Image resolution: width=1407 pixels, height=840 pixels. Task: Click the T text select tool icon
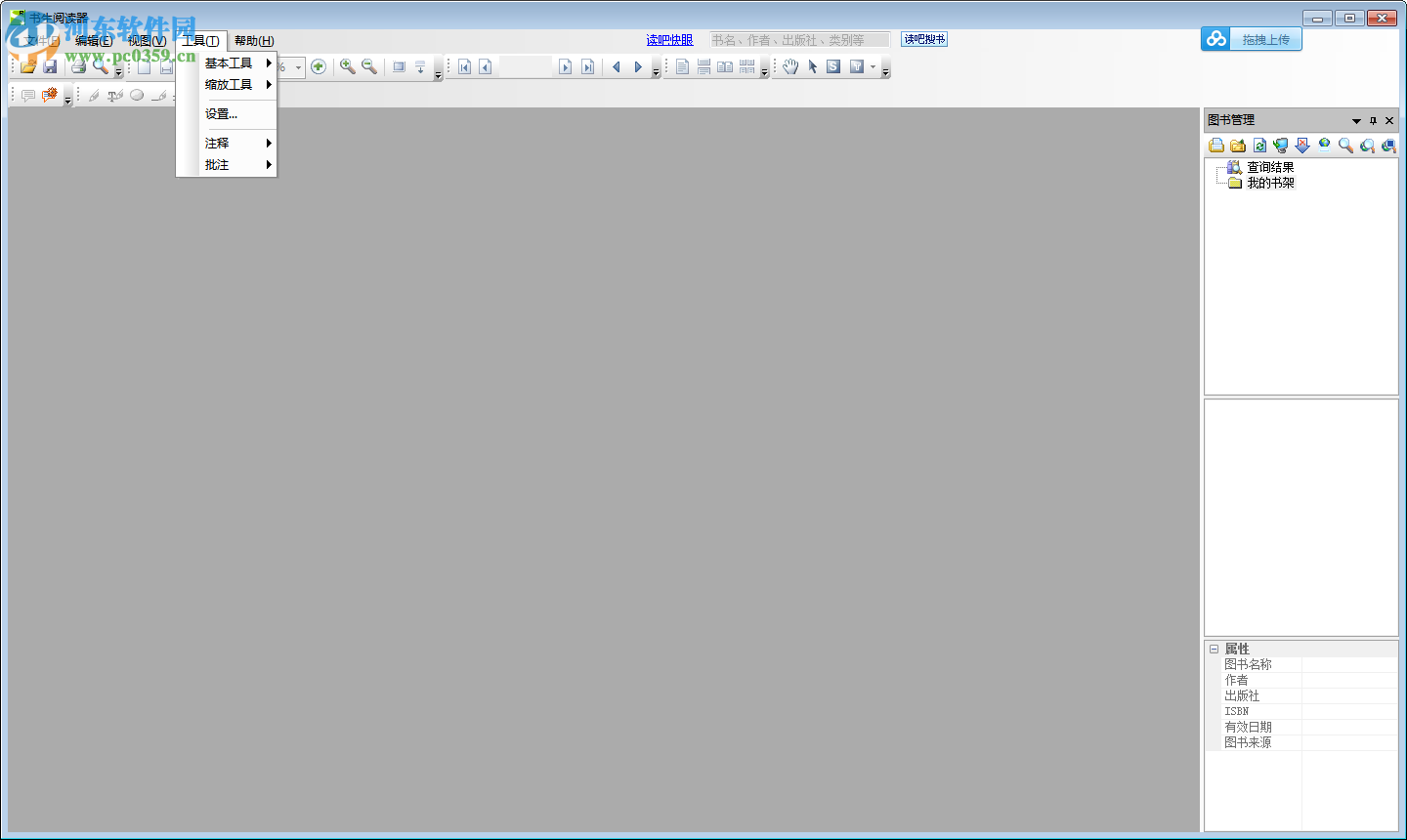pos(857,66)
